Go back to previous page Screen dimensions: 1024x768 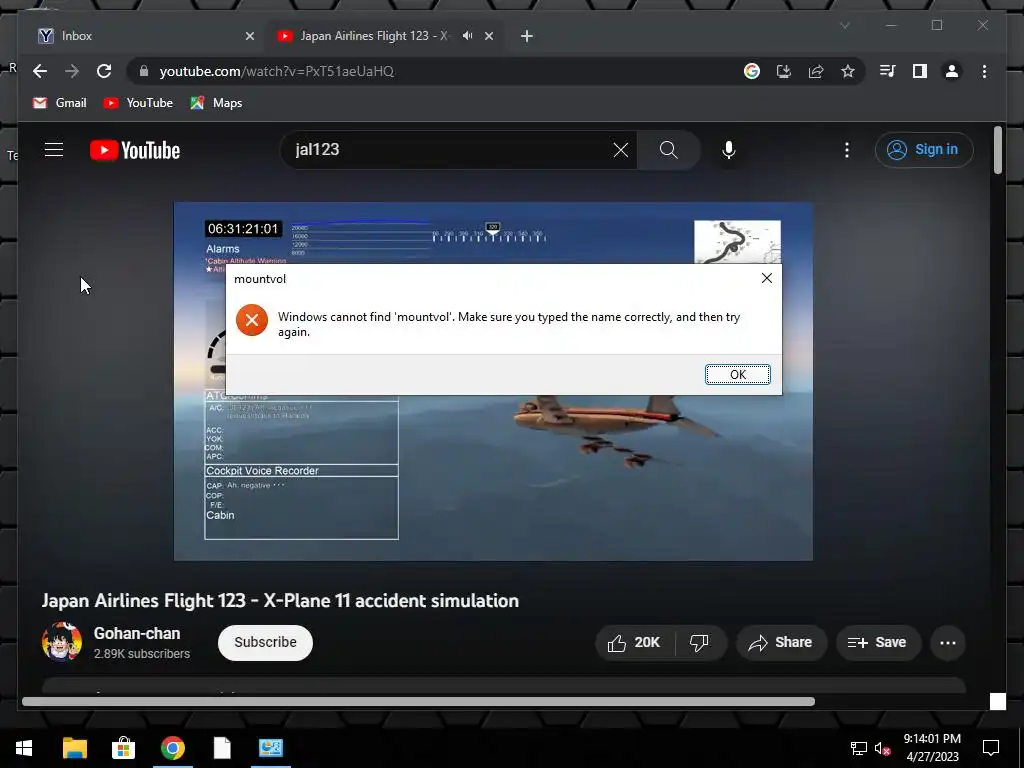click(x=40, y=71)
